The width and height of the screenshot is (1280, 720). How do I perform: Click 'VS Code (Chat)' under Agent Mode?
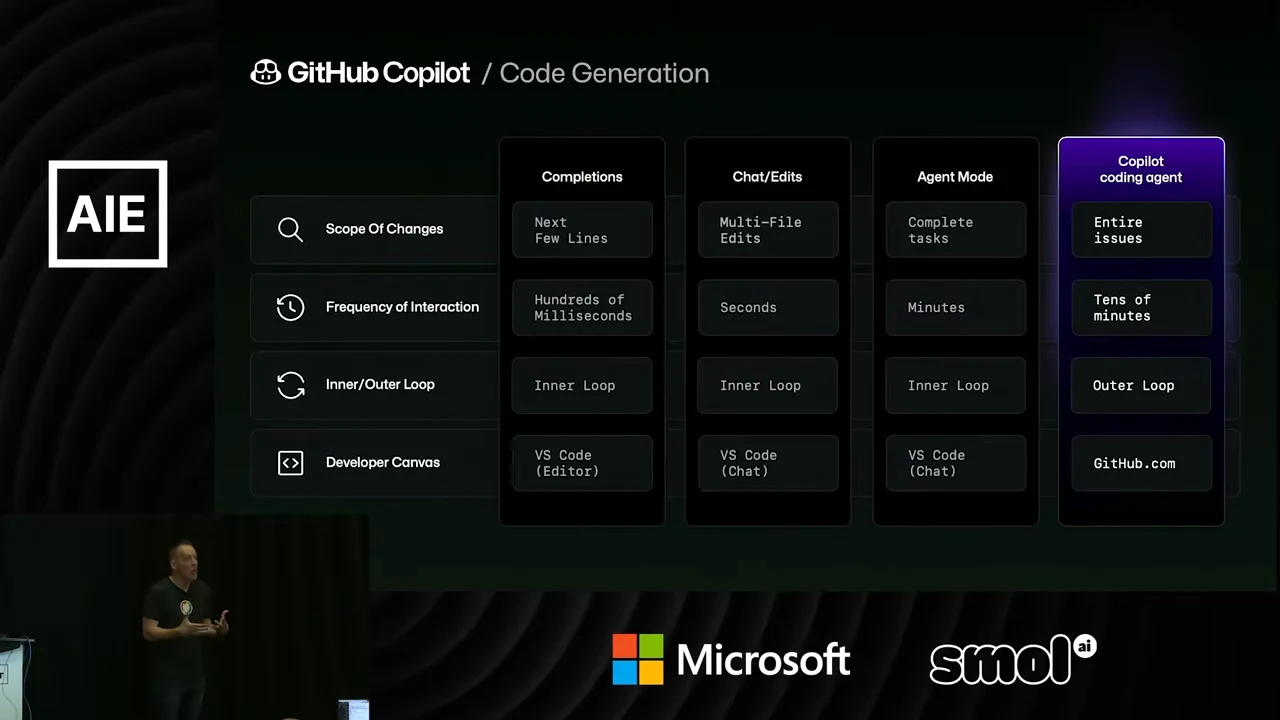[955, 463]
